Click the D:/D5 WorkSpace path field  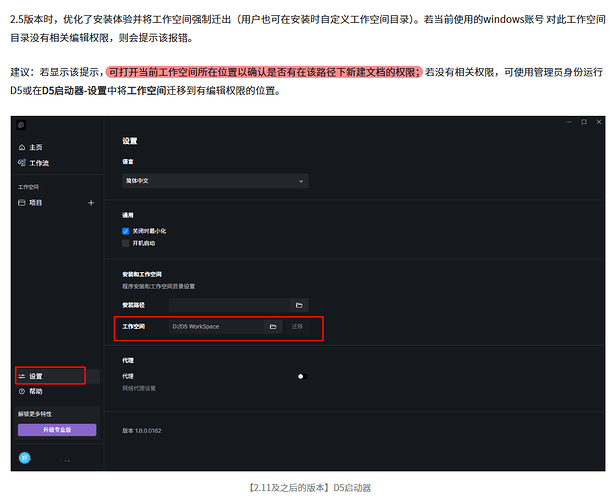[215, 326]
